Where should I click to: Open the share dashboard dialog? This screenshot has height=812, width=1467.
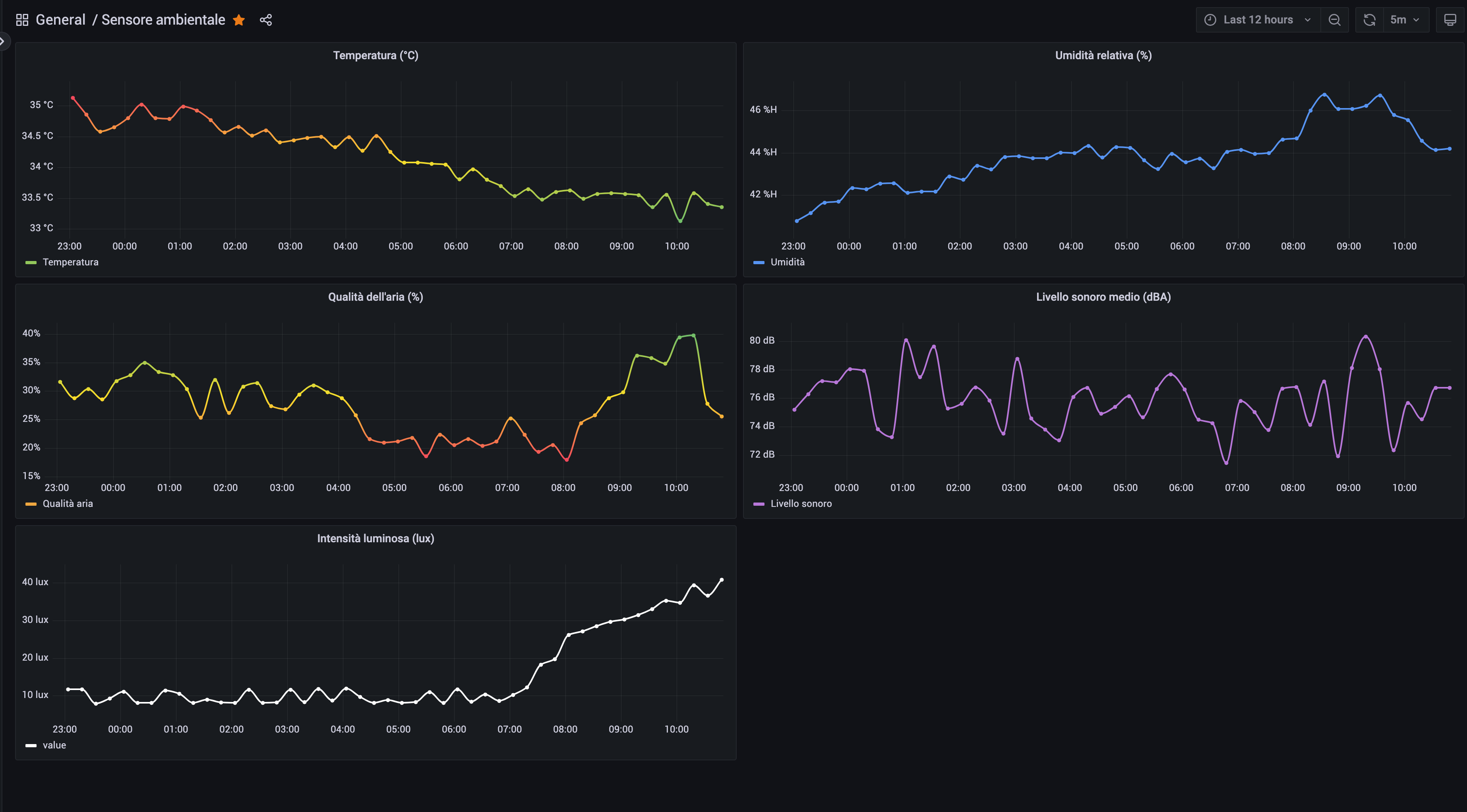(x=265, y=20)
